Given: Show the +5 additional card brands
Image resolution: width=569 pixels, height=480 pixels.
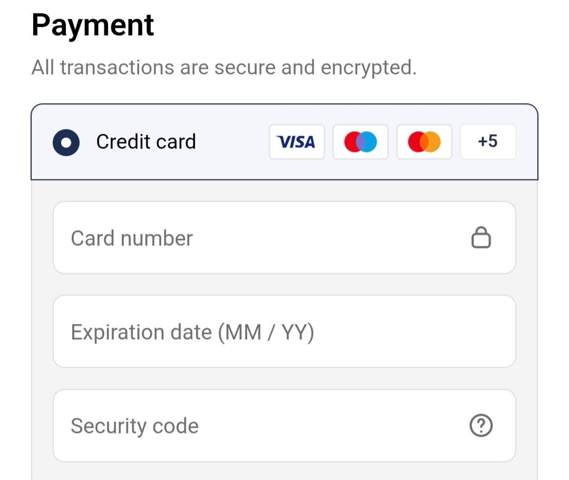Looking at the screenshot, I should click(488, 142).
